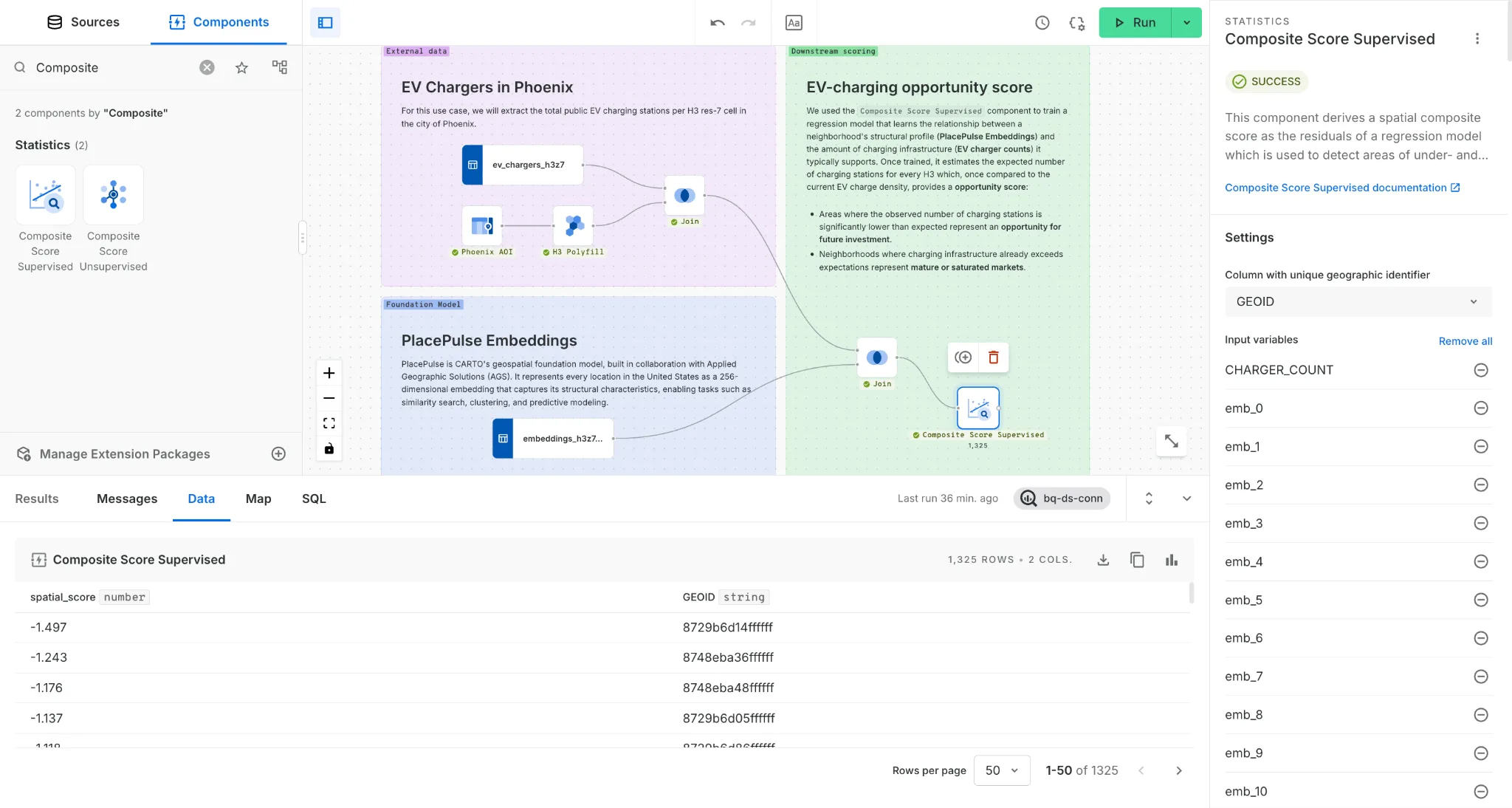Change rows per page dropdown
This screenshot has height=808, width=1512.
[1002, 770]
